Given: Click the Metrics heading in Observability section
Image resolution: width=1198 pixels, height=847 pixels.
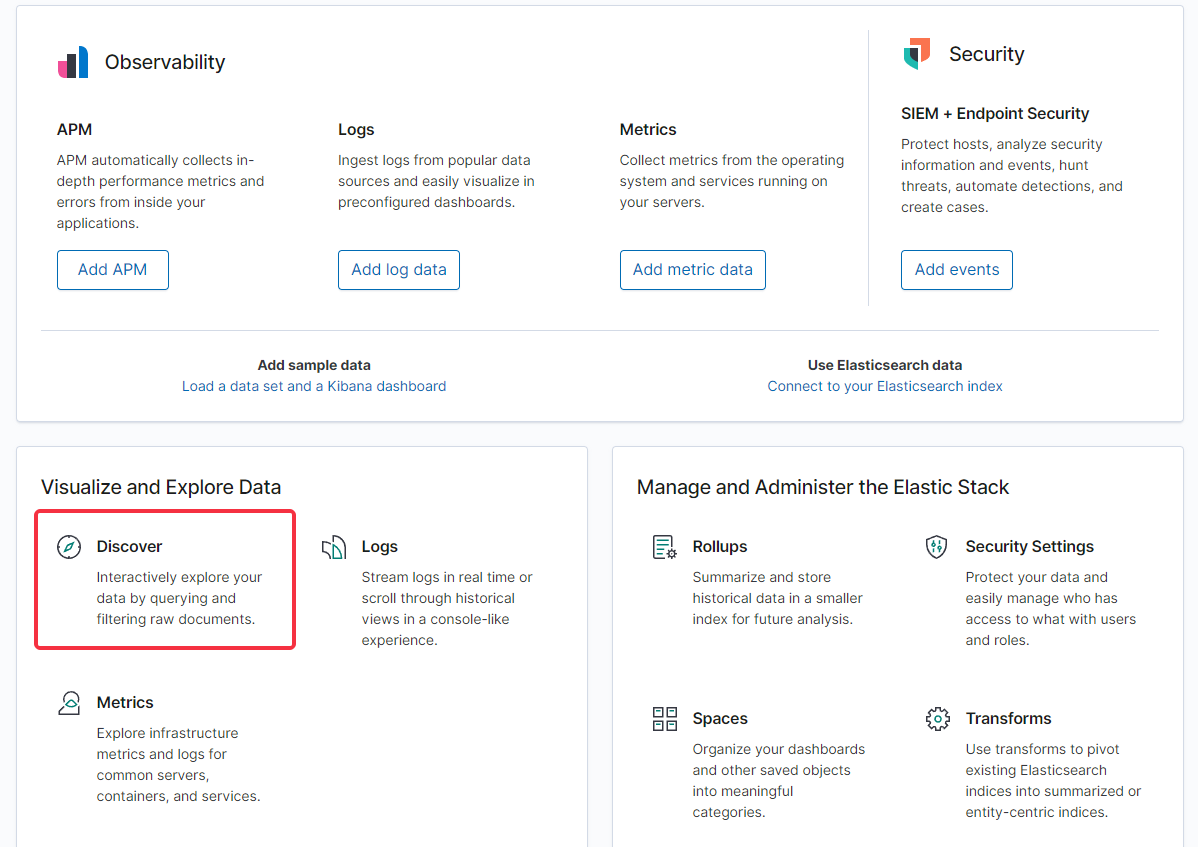Looking at the screenshot, I should click(x=648, y=130).
